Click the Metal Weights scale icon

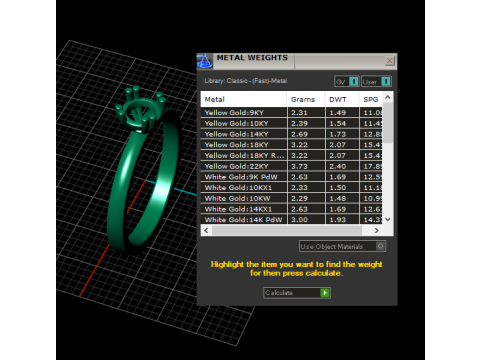(204, 61)
